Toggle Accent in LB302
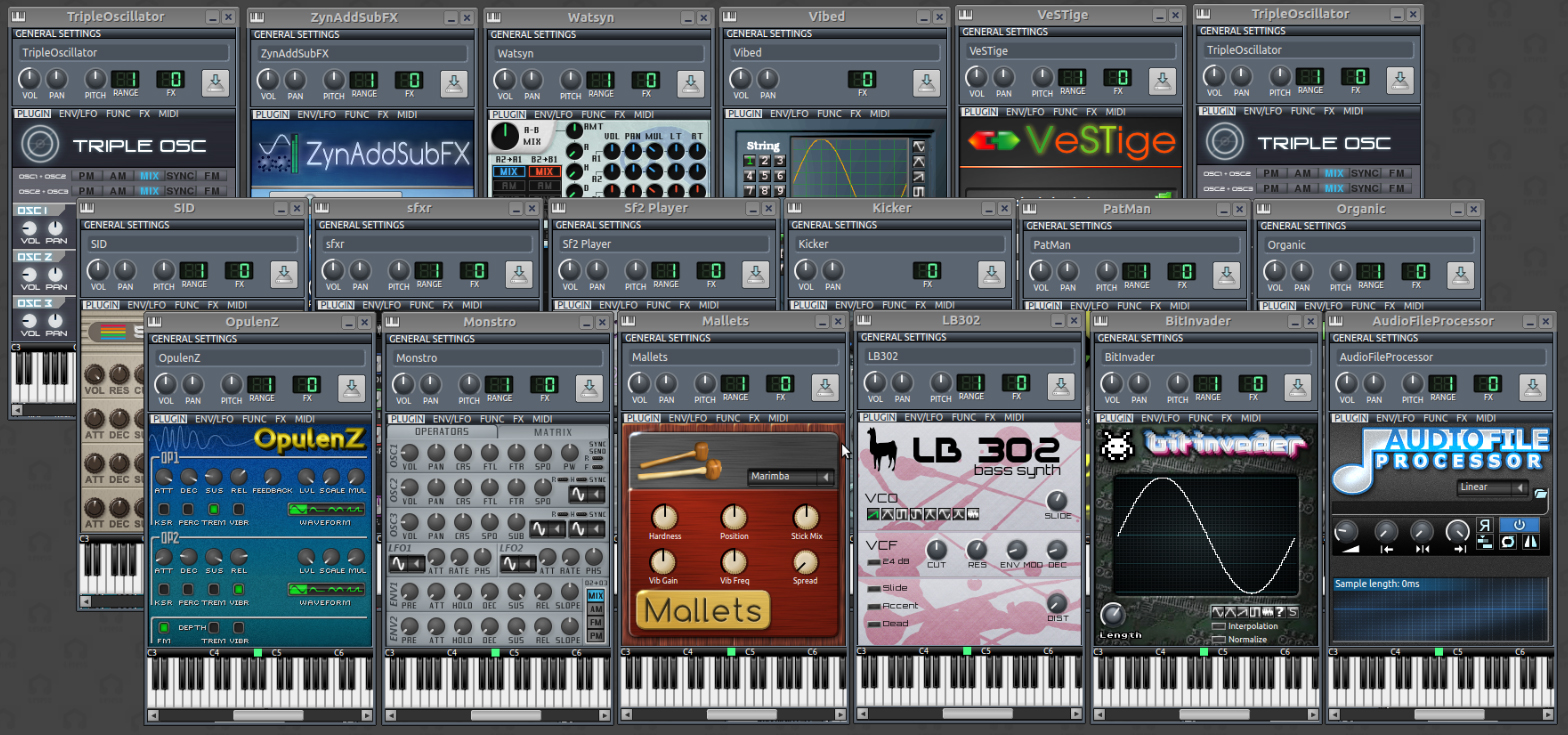1568x735 pixels. [874, 606]
